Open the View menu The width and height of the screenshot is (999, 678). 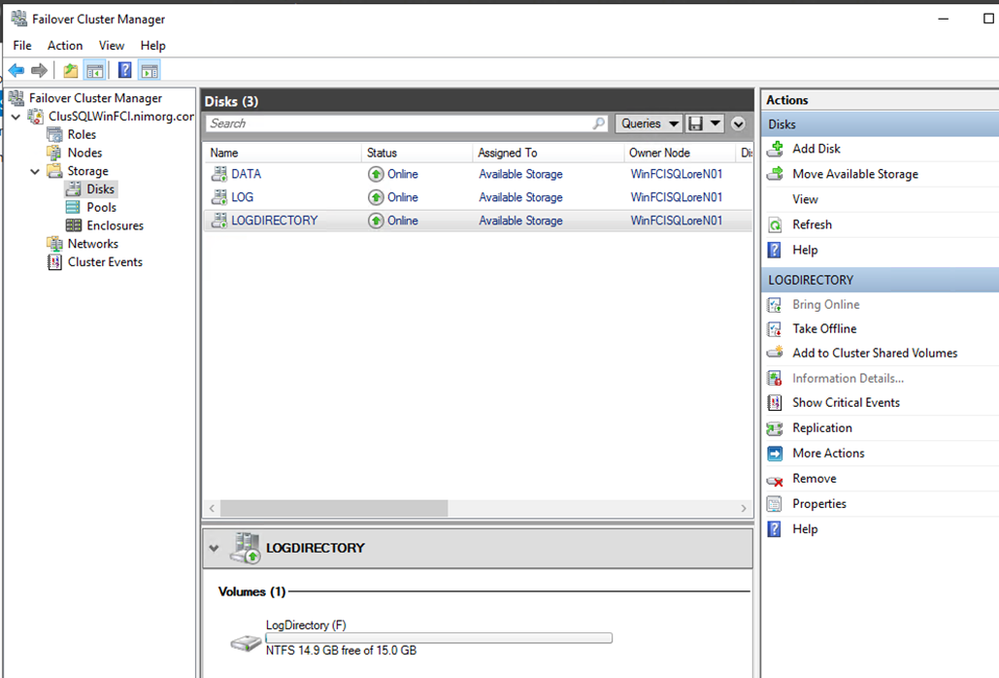click(x=112, y=46)
